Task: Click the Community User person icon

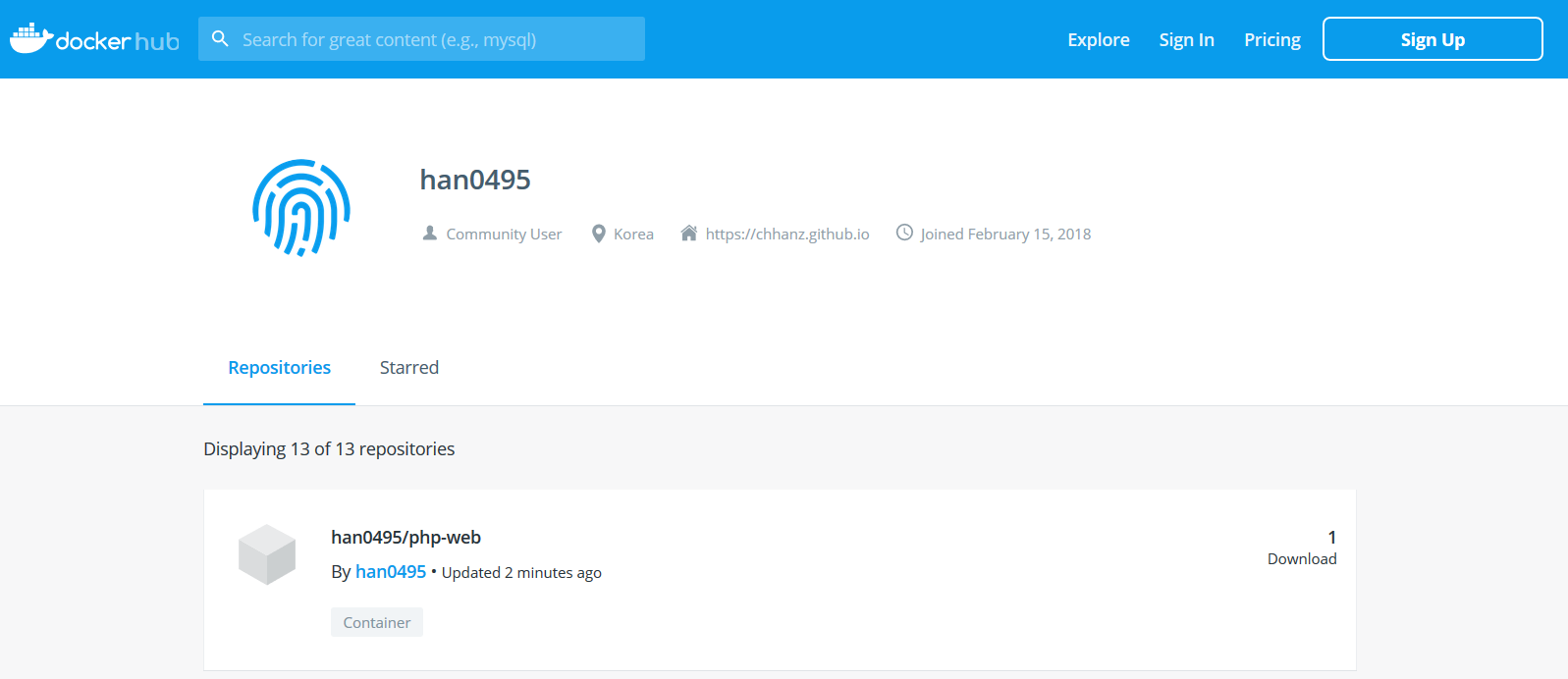Action: click(x=430, y=233)
